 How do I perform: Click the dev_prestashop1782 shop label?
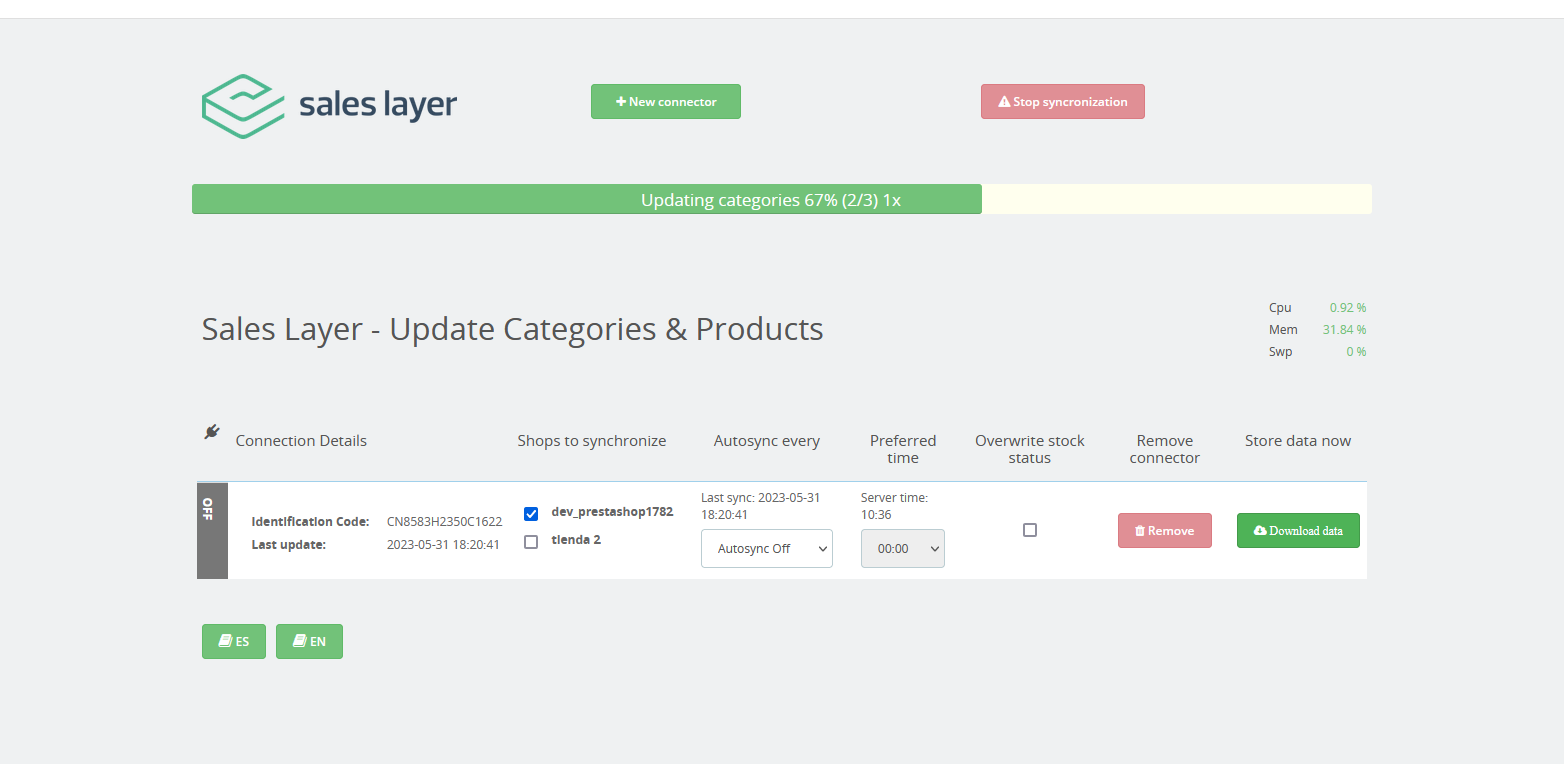612,511
